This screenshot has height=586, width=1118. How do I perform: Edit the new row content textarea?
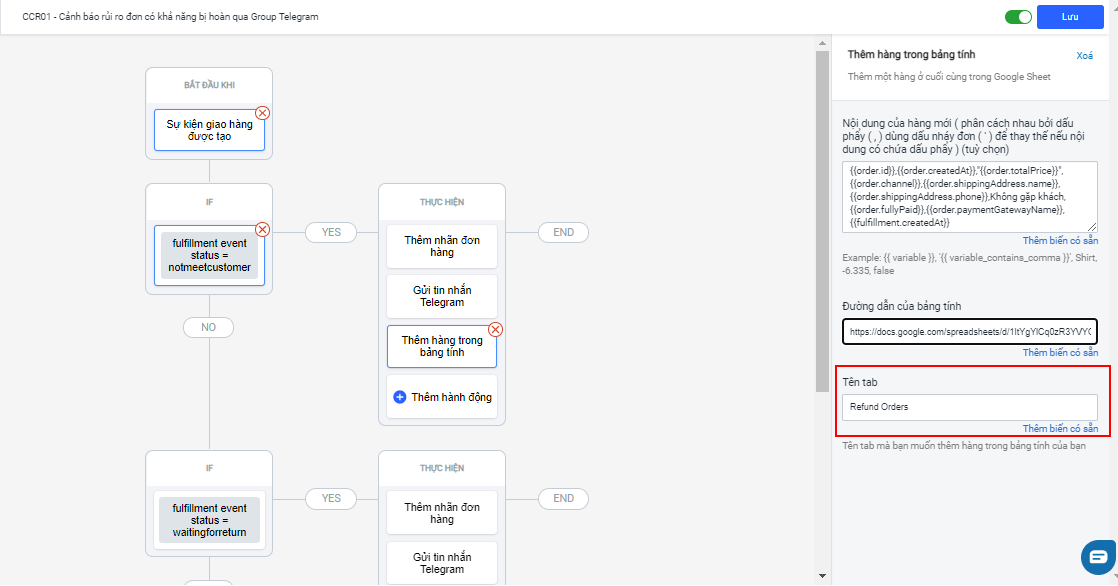tap(969, 197)
